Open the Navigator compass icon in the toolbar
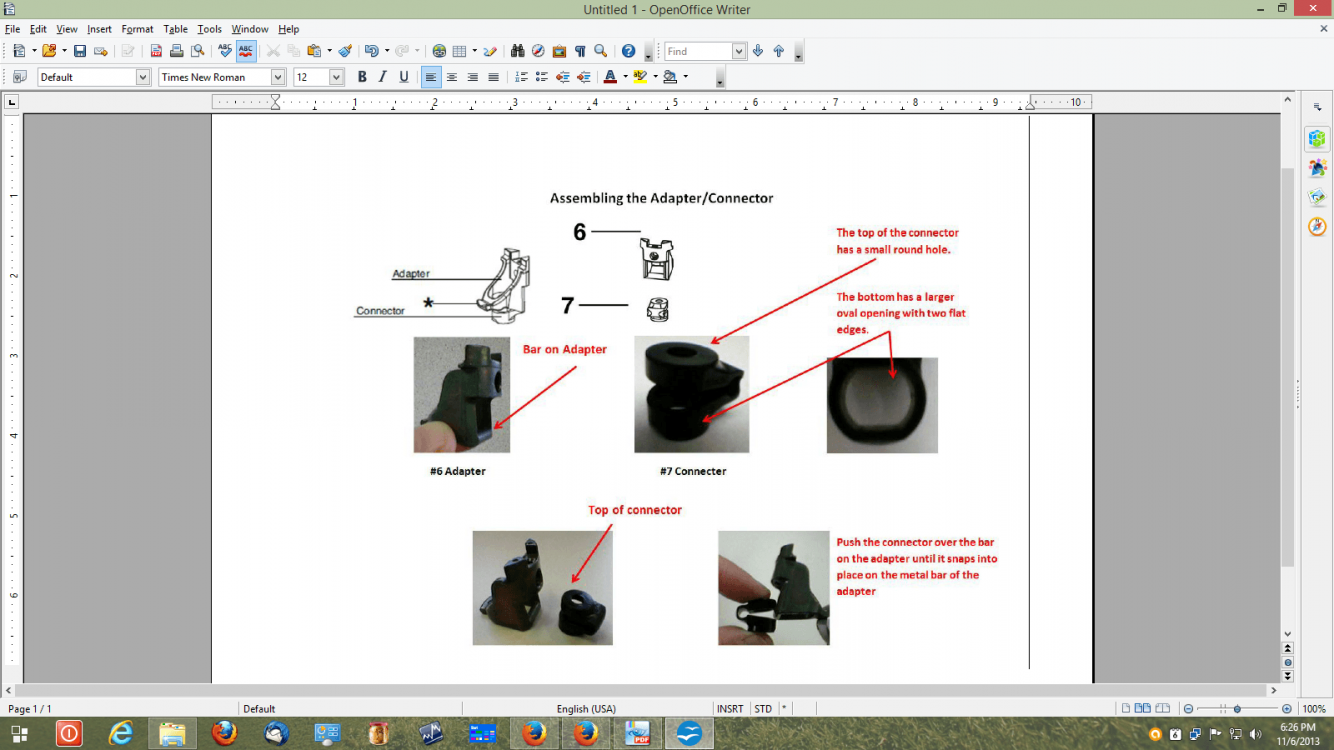1334x750 pixels. coord(538,51)
